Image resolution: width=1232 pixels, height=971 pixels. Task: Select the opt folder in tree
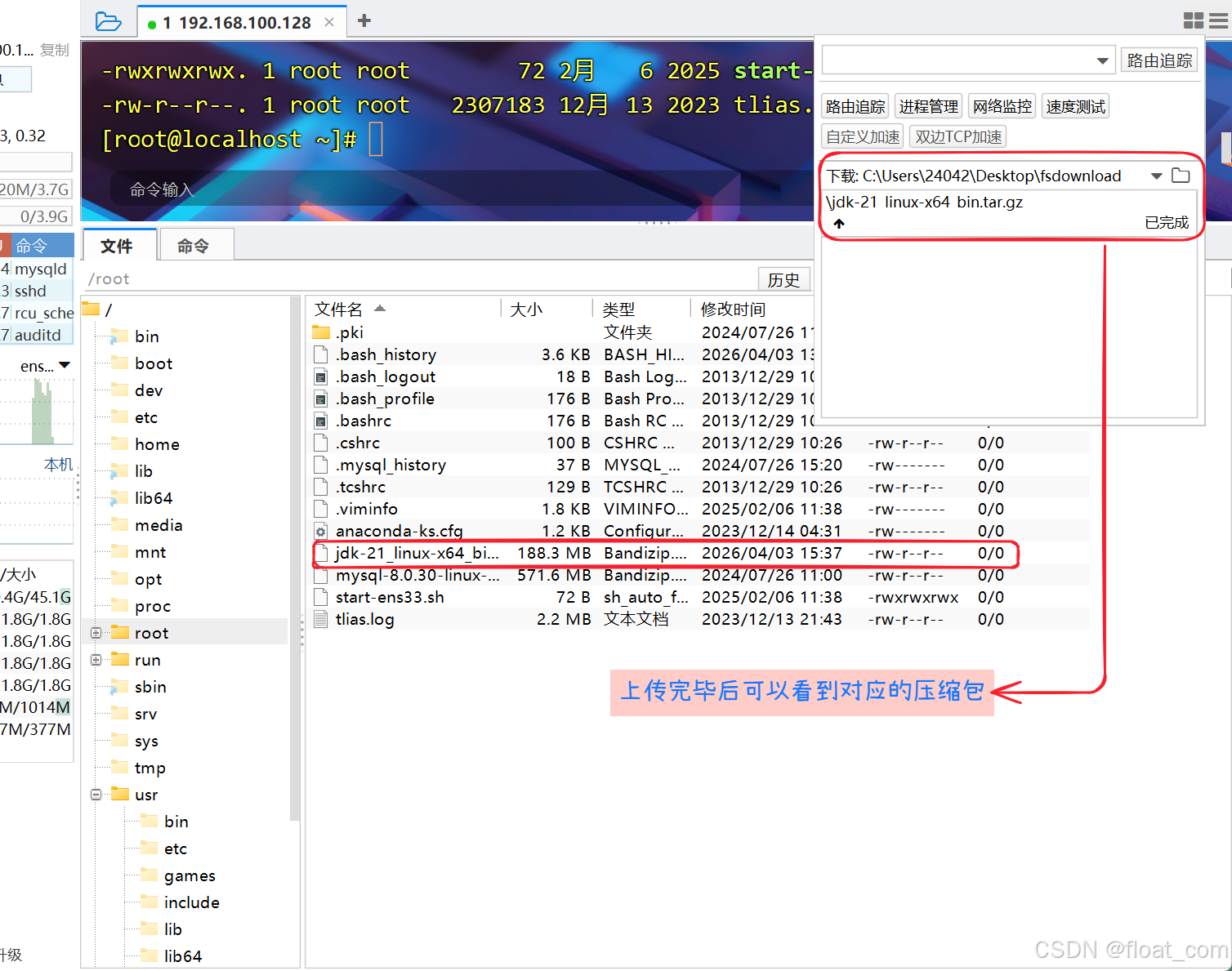pos(148,579)
